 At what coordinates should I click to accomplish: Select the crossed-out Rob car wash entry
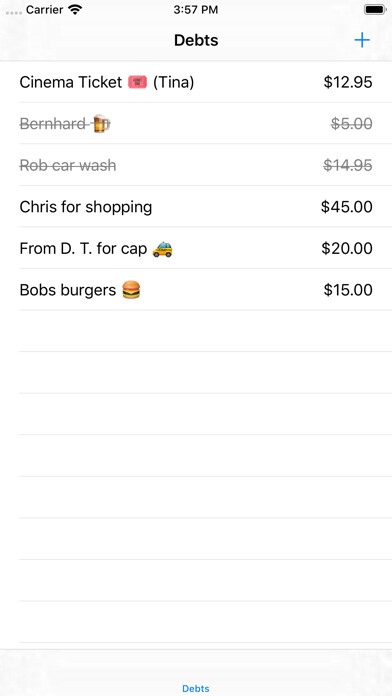coord(196,165)
